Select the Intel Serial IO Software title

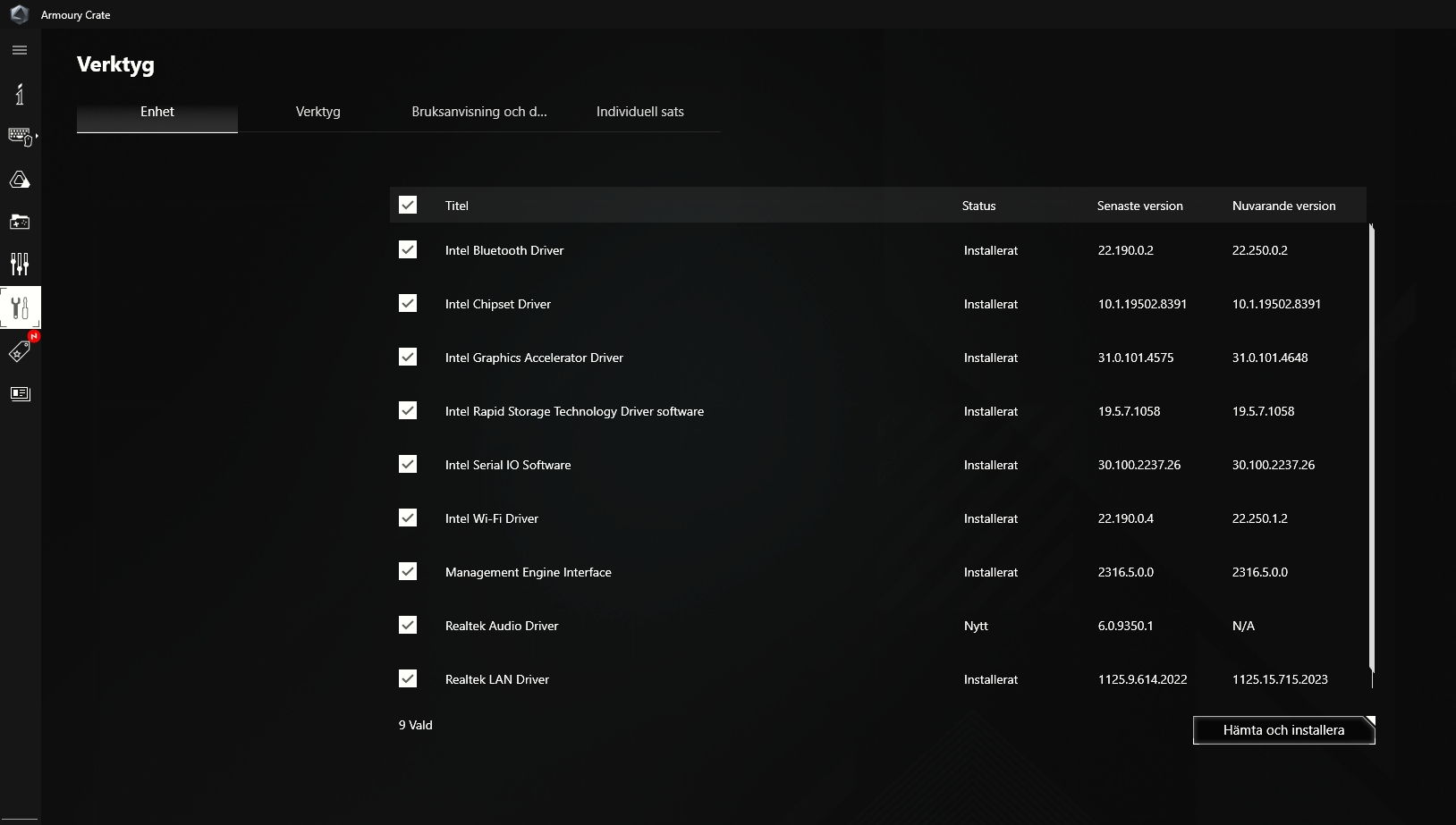pyautogui.click(x=508, y=465)
